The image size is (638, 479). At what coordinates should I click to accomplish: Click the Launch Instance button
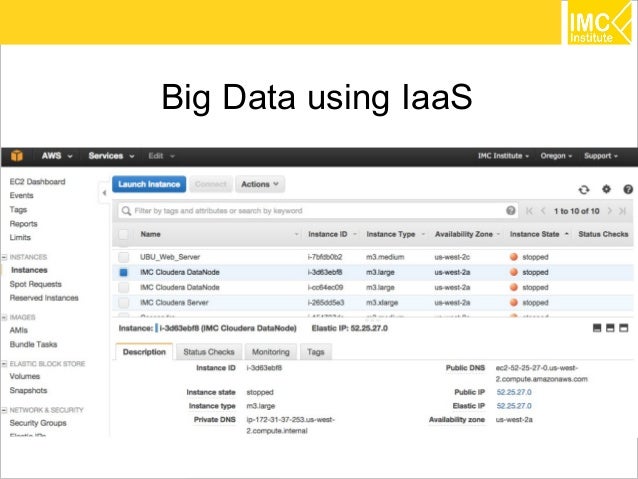click(x=149, y=184)
